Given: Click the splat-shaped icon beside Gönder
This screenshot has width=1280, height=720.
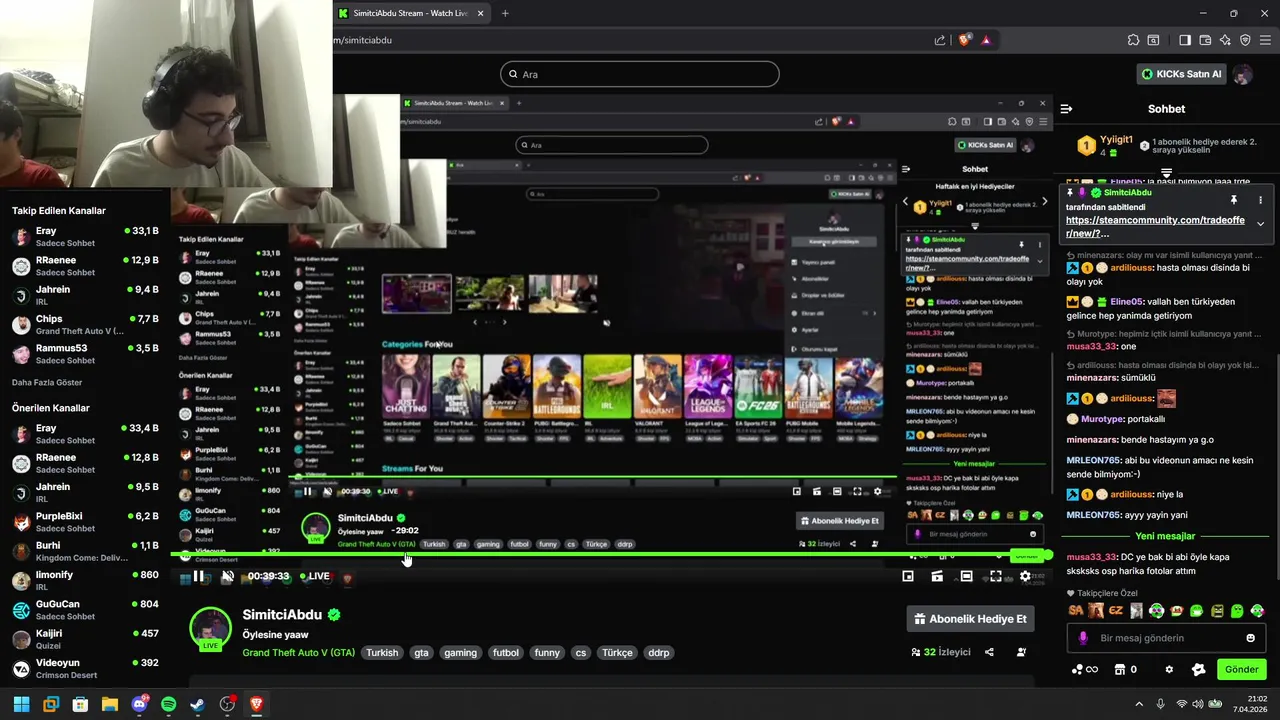Looking at the screenshot, I should (x=1198, y=669).
